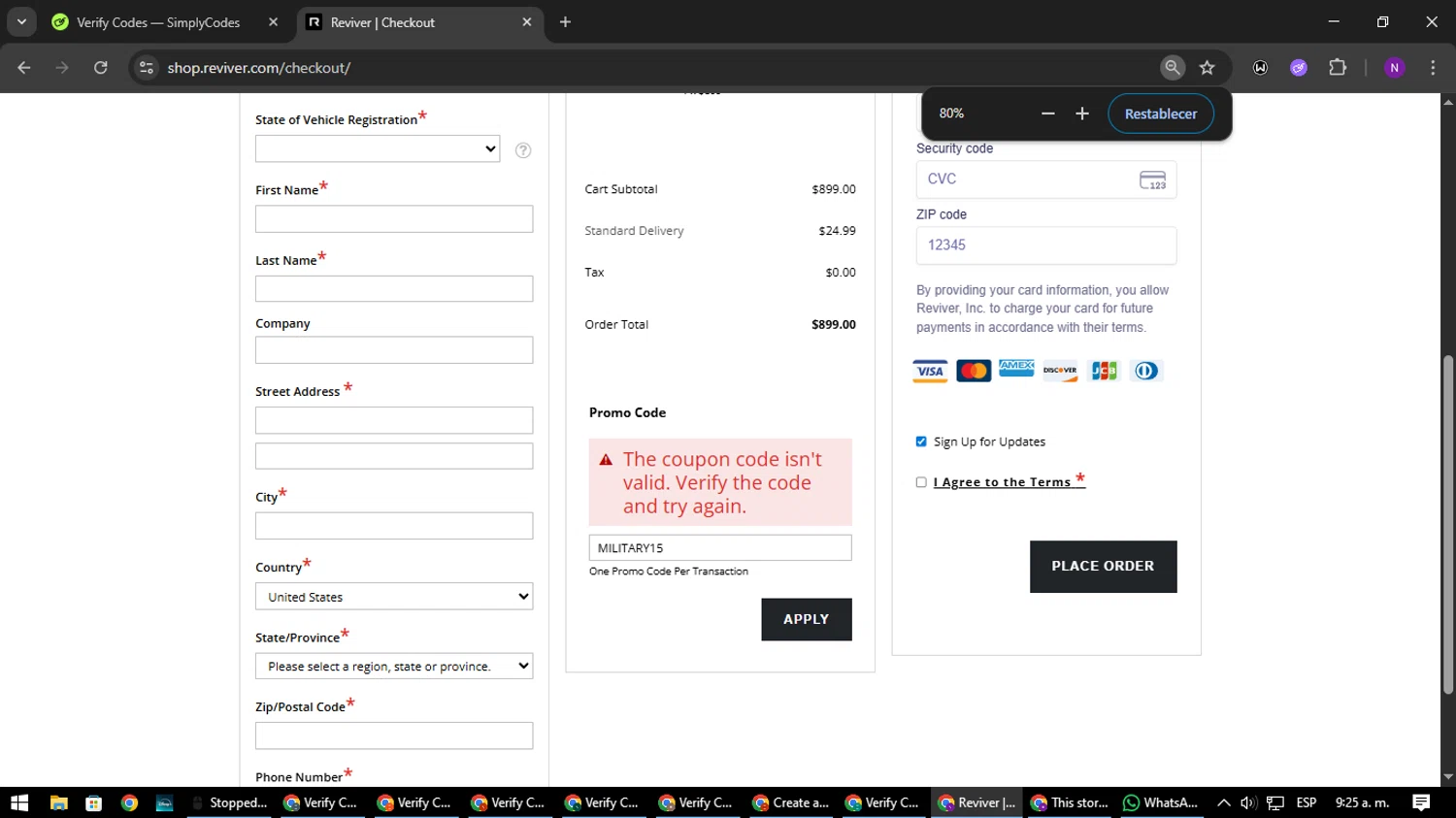Click the circular W extension icon

[x=1260, y=68]
